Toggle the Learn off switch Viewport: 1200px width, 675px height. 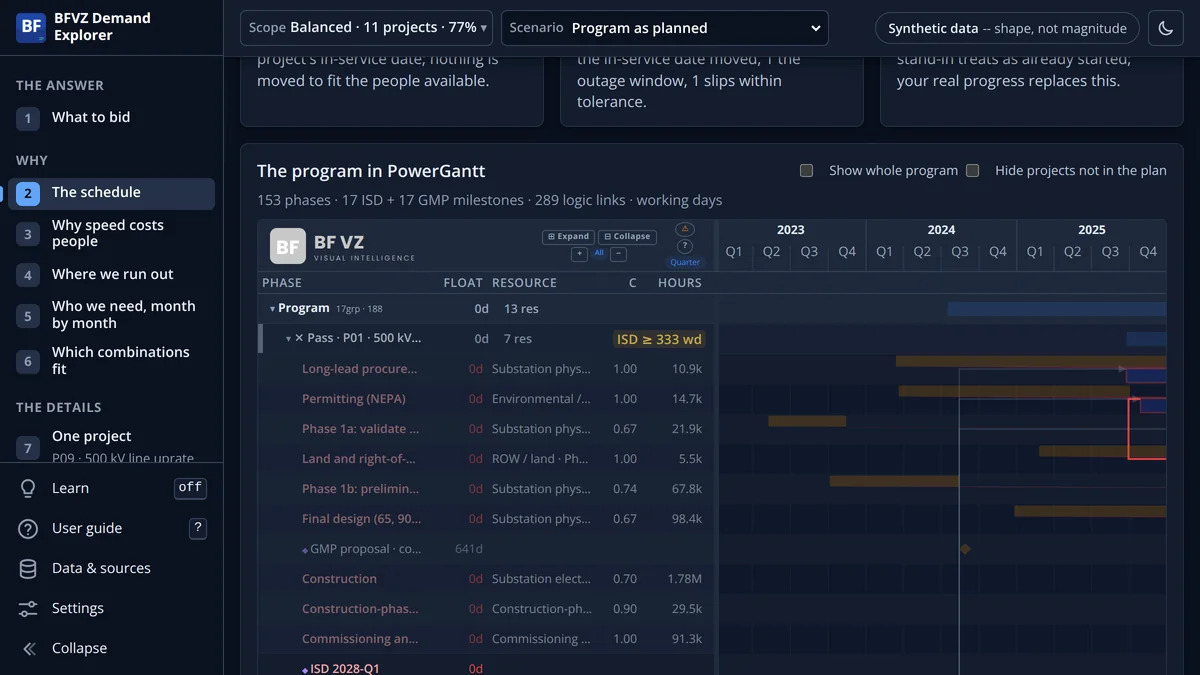click(190, 488)
